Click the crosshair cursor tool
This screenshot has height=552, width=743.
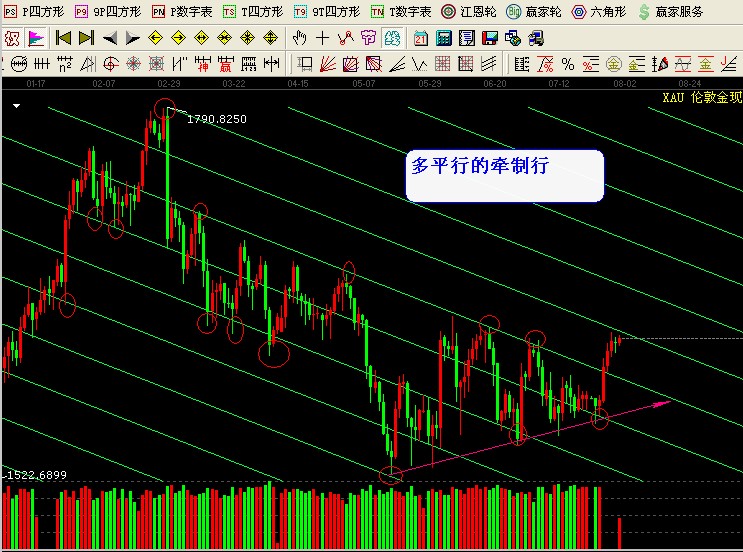click(x=322, y=39)
